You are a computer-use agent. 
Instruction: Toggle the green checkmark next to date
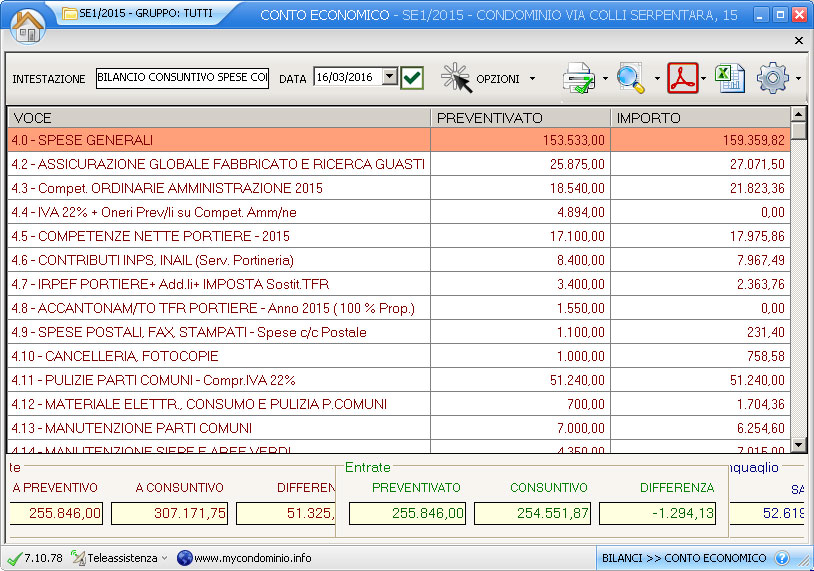[x=412, y=78]
